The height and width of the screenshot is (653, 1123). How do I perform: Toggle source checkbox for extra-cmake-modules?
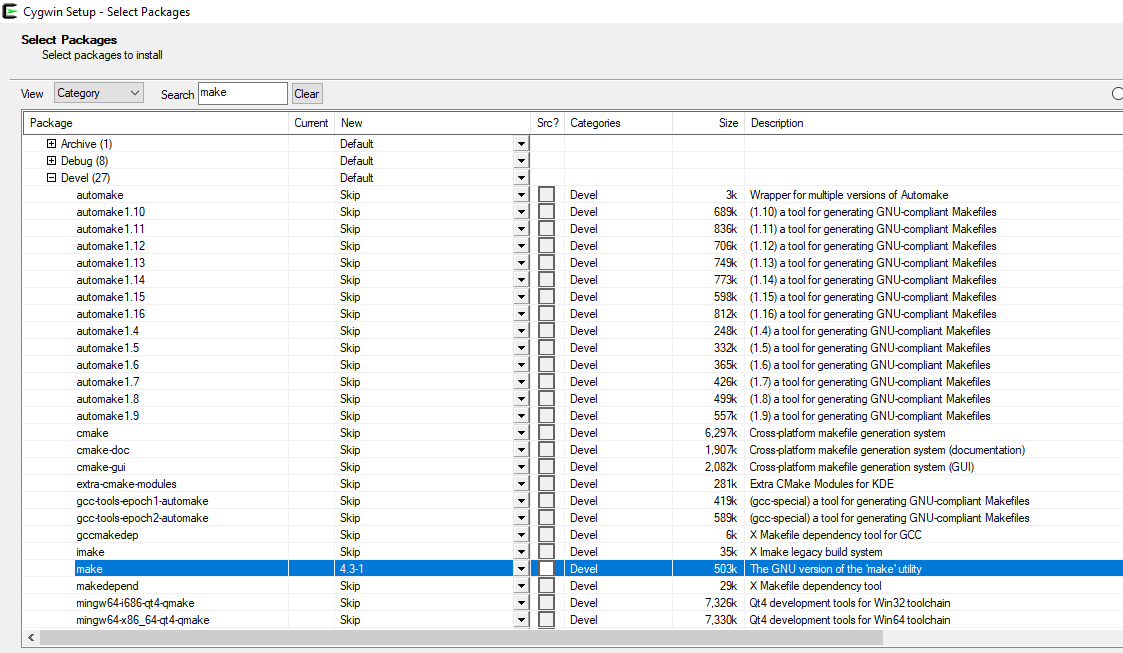pos(546,484)
